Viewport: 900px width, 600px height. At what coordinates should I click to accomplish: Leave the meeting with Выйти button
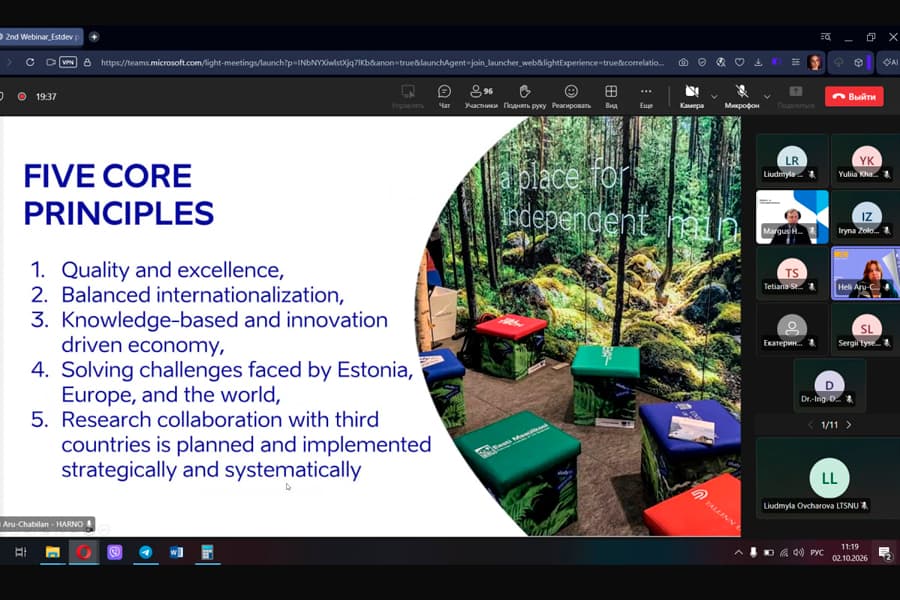854,96
